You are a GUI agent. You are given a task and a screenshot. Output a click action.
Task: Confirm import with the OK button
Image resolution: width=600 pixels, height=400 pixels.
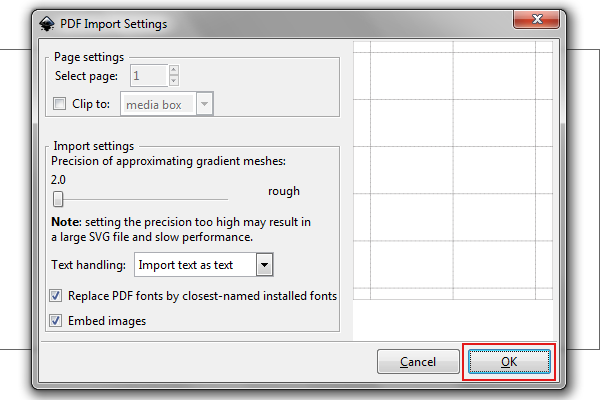tap(509, 361)
